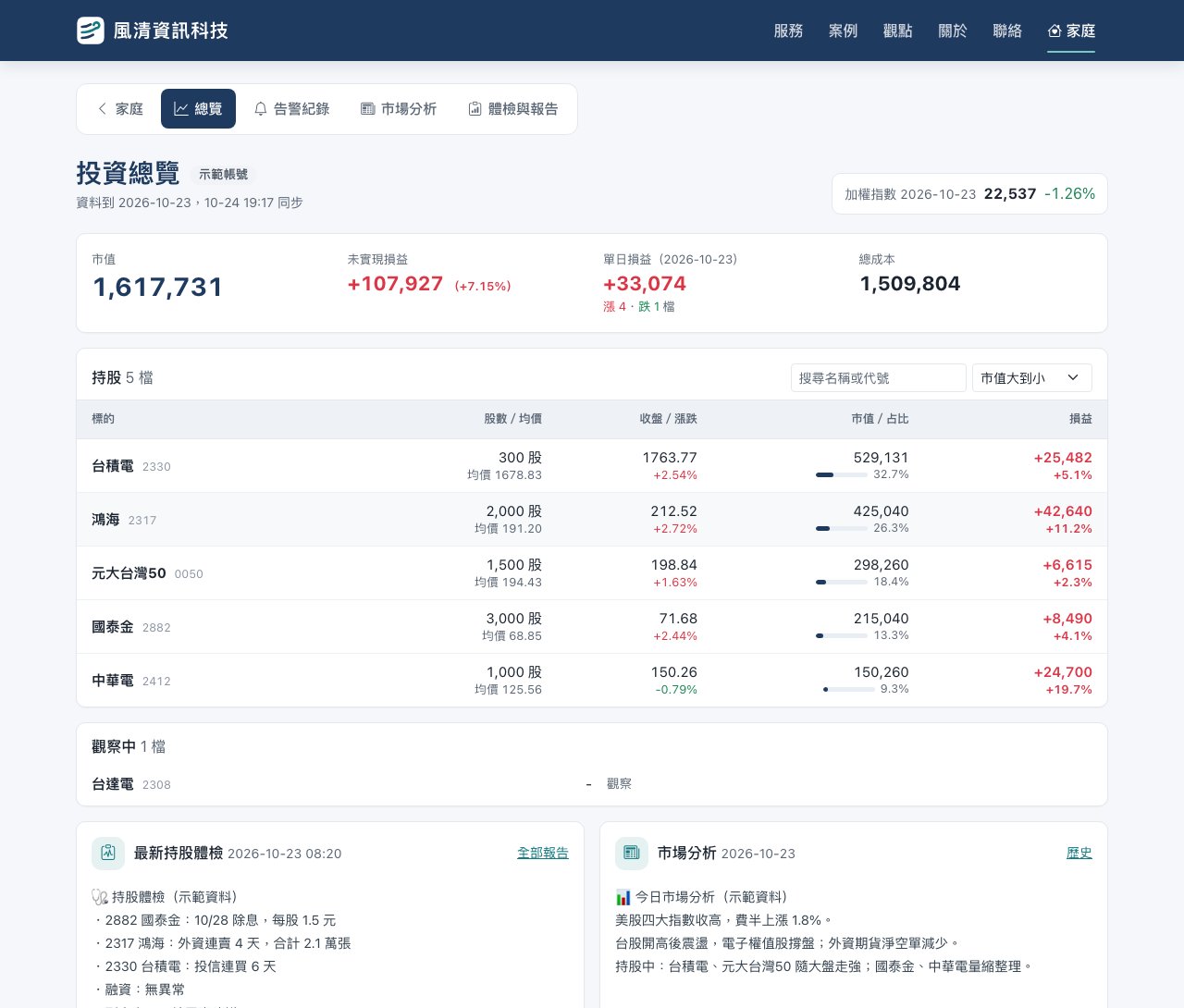1184x1008 pixels.
Task: Open the 案例 menu item
Action: [x=843, y=31]
